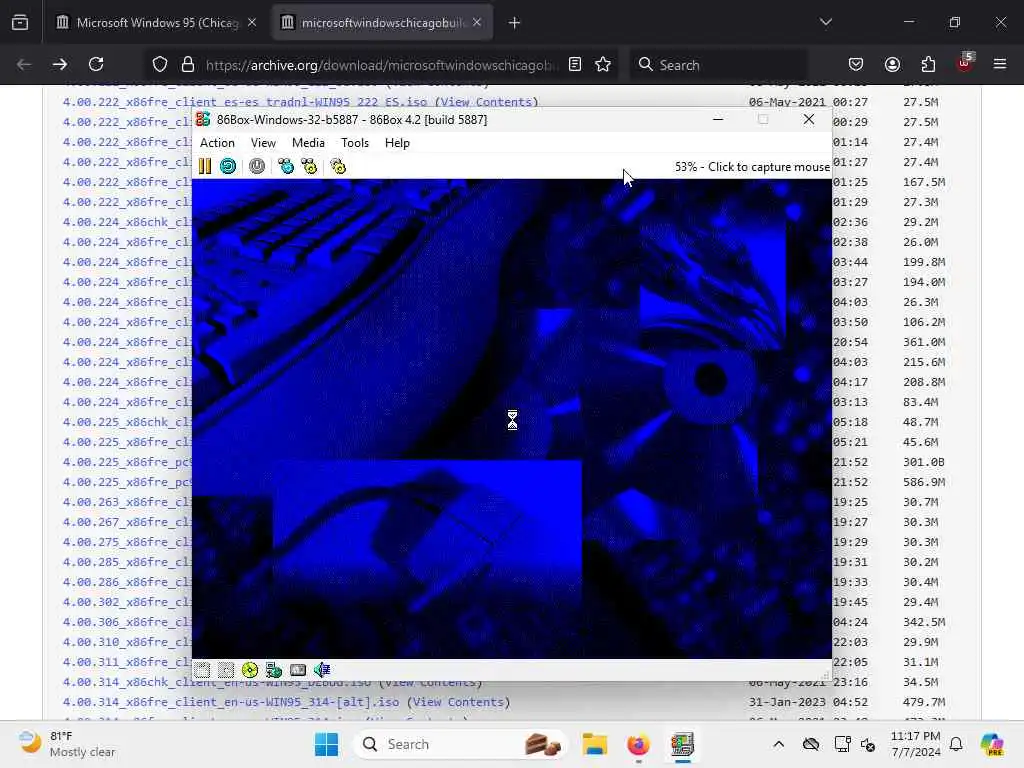Select 86Box icon in taskbar
1024x768 pixels.
682,744
